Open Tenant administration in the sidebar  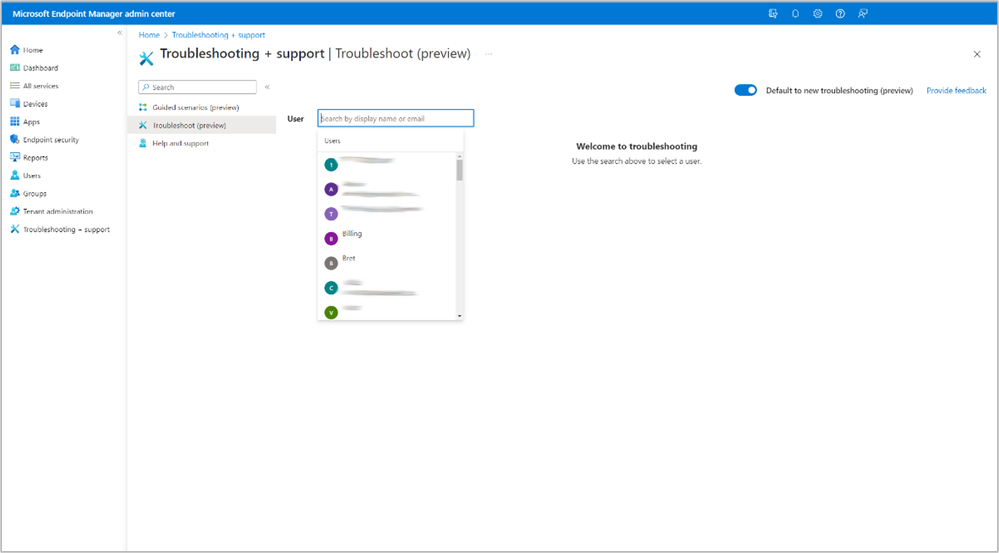51,211
